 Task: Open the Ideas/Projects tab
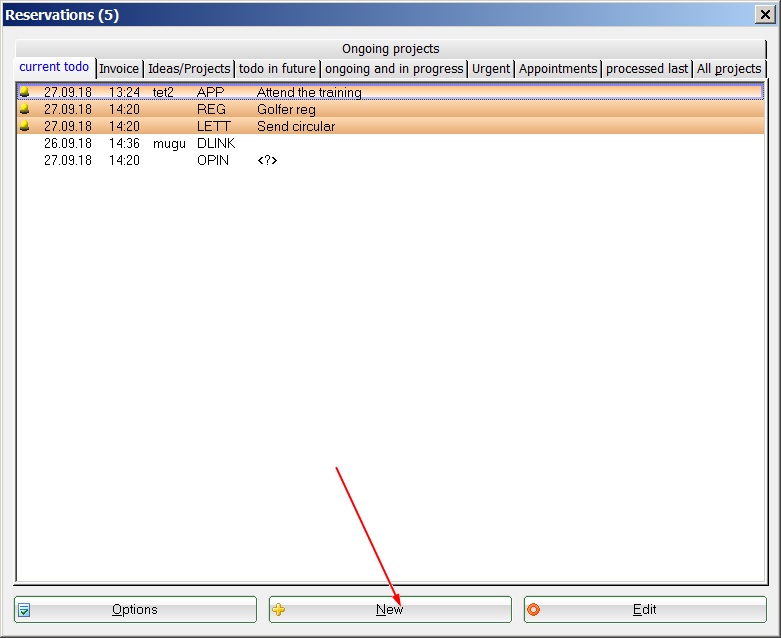click(189, 68)
